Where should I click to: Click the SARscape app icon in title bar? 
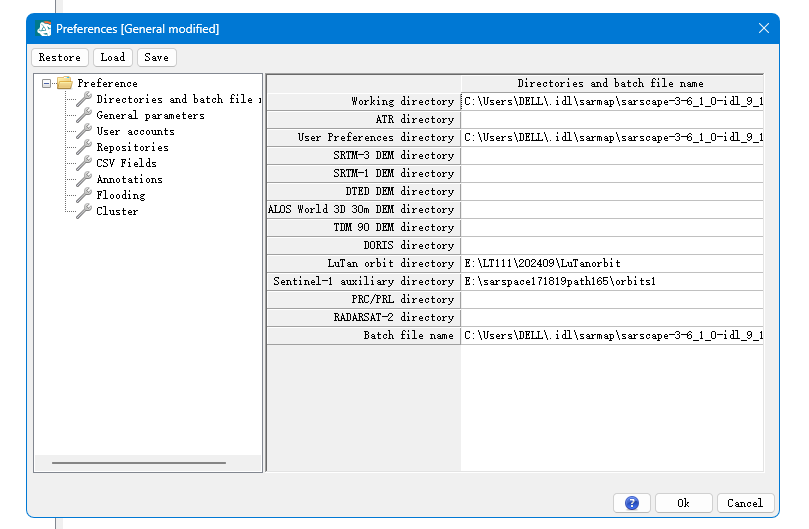tap(44, 28)
